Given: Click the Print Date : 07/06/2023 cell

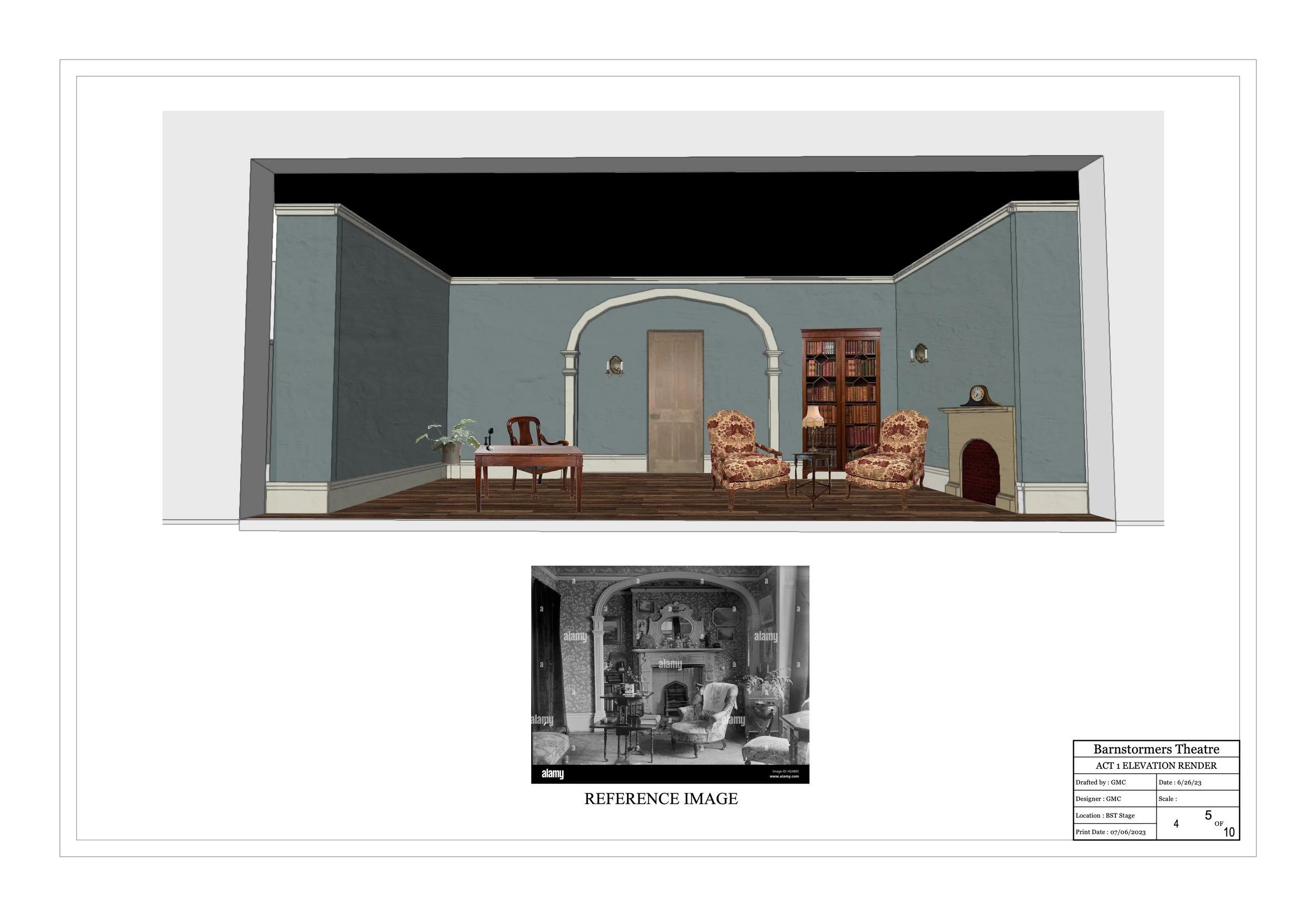Looking at the screenshot, I should click(x=1110, y=832).
